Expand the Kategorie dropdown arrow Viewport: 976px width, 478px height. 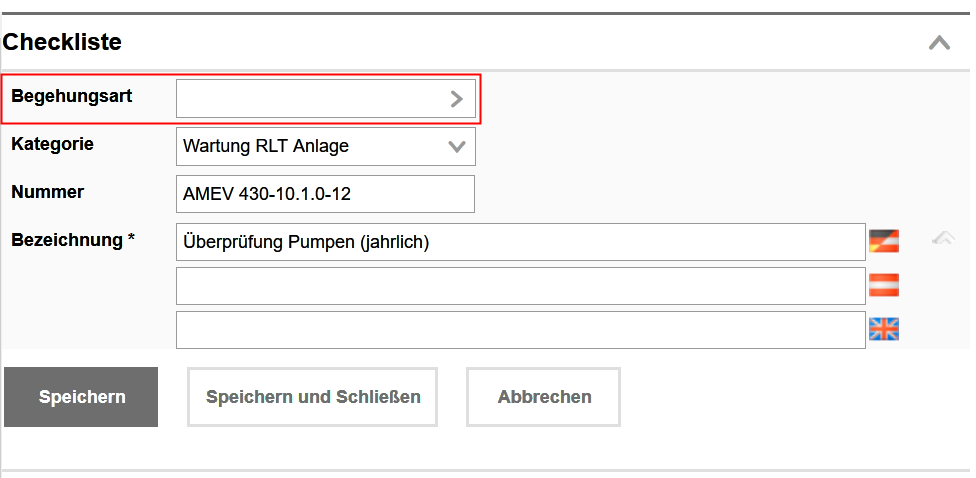tap(457, 146)
